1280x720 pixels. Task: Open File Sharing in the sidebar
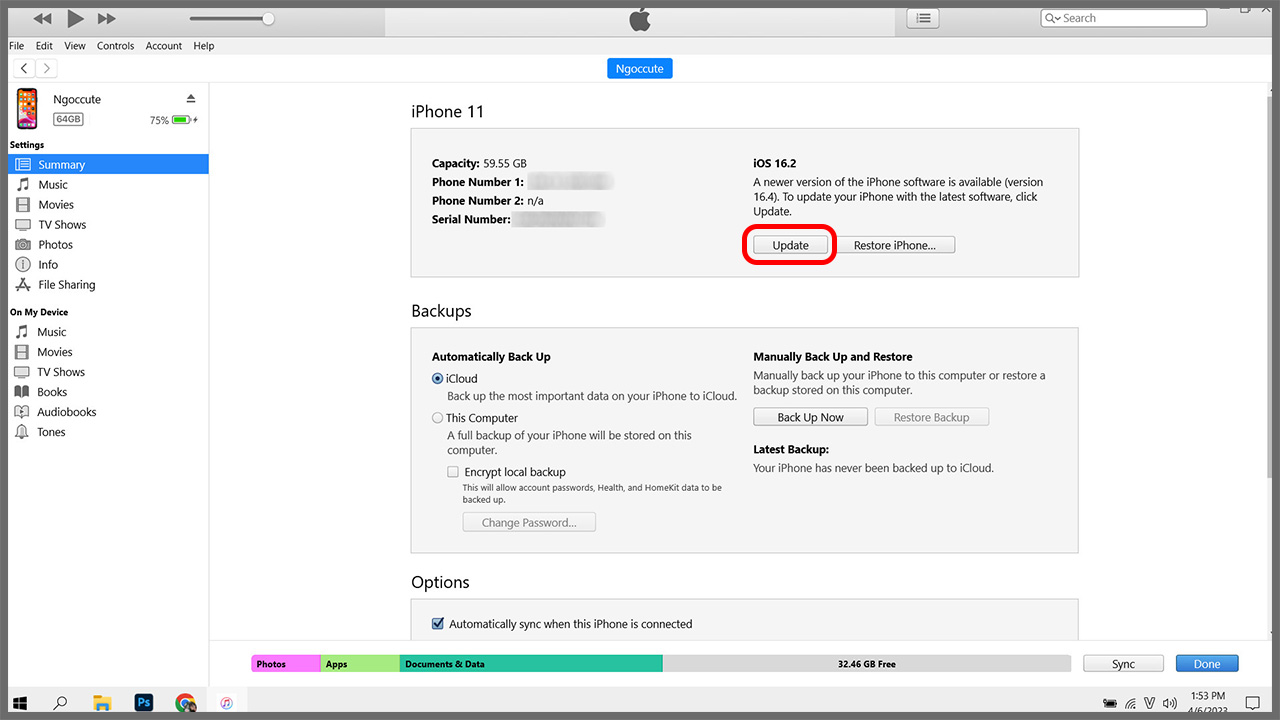click(x=66, y=285)
